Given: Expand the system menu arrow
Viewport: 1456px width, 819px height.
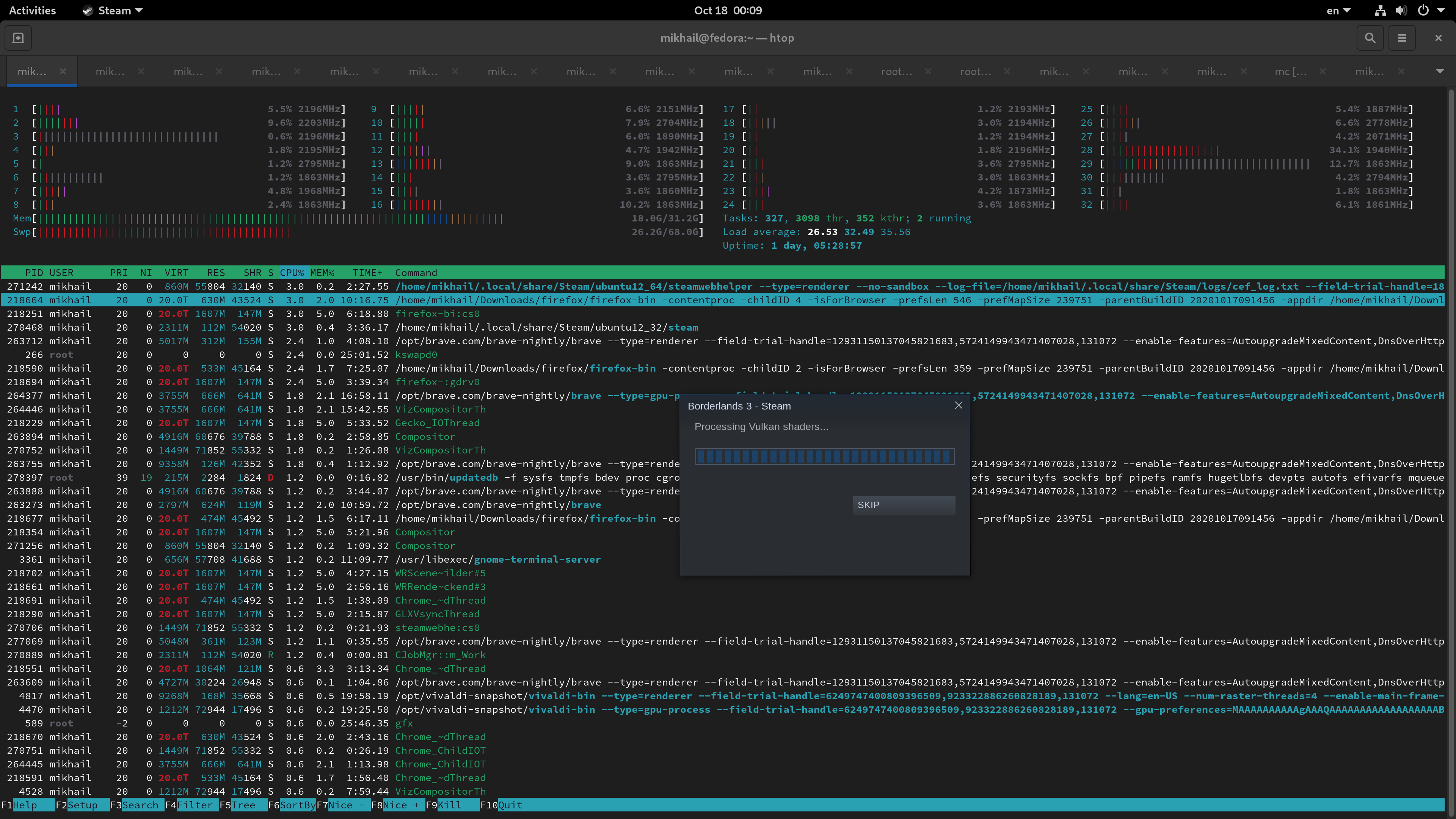Looking at the screenshot, I should 1440,10.
